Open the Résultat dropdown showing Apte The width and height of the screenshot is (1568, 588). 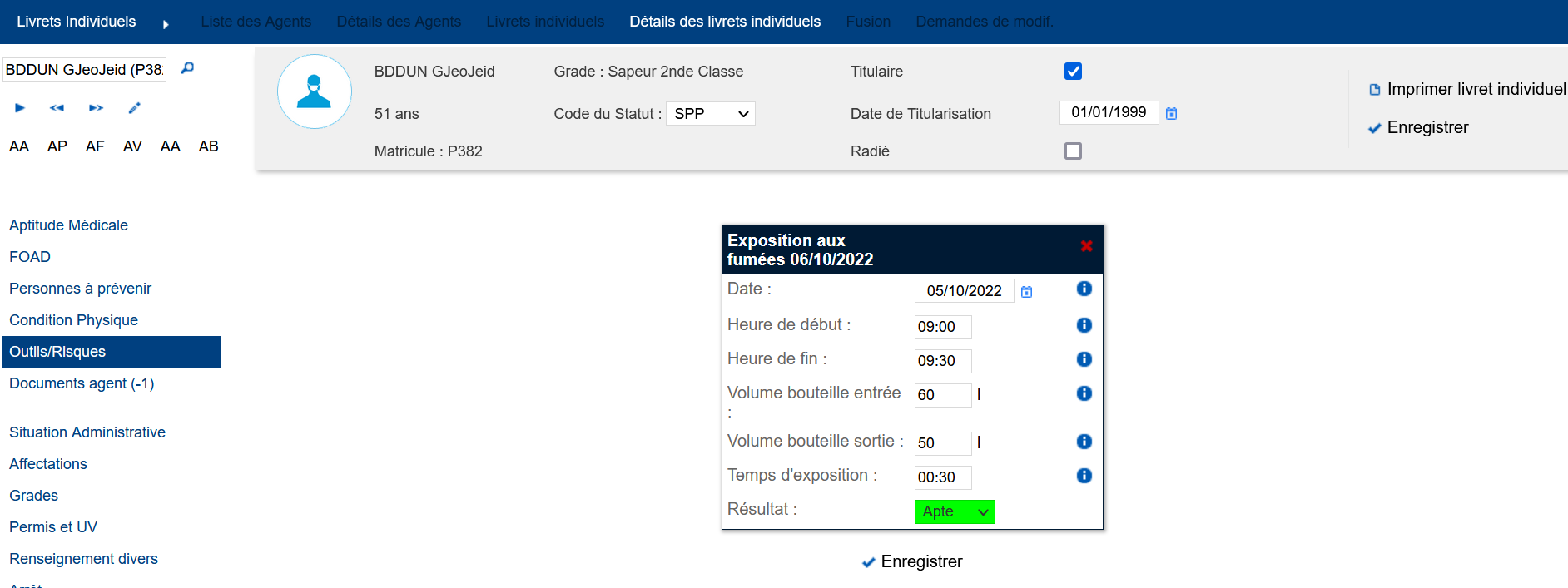point(954,511)
